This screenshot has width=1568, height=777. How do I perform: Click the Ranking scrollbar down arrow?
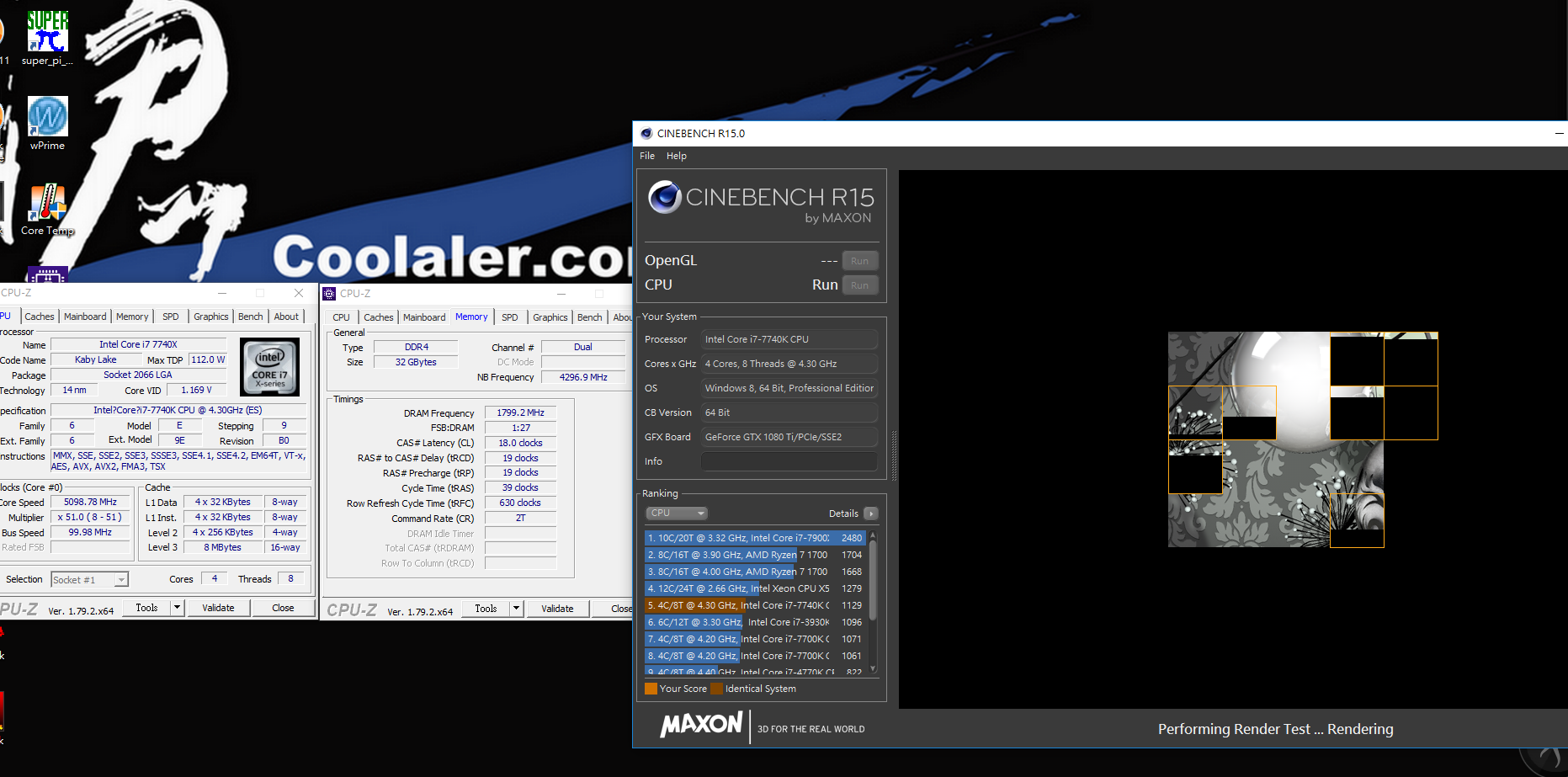coord(873,669)
